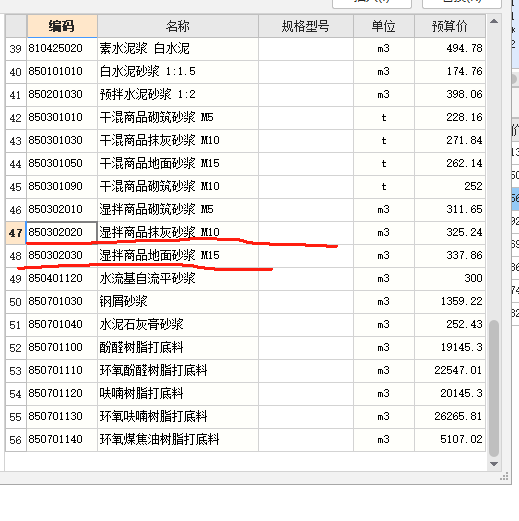The height and width of the screenshot is (521, 519).
Task: Select row 干混商品砌筑砂浆 M10
Action: pos(245,187)
